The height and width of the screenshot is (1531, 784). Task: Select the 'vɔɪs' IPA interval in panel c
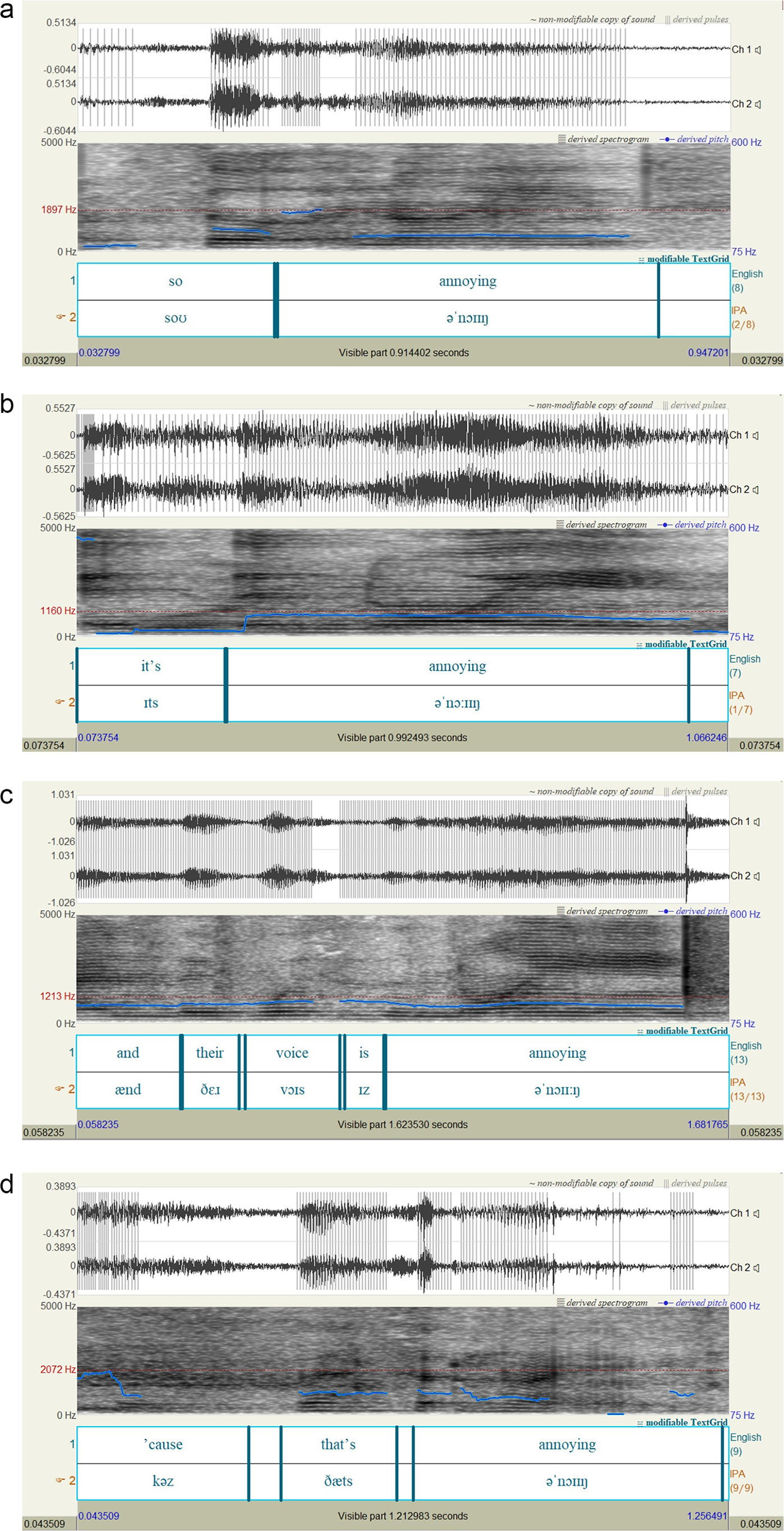tap(292, 1090)
